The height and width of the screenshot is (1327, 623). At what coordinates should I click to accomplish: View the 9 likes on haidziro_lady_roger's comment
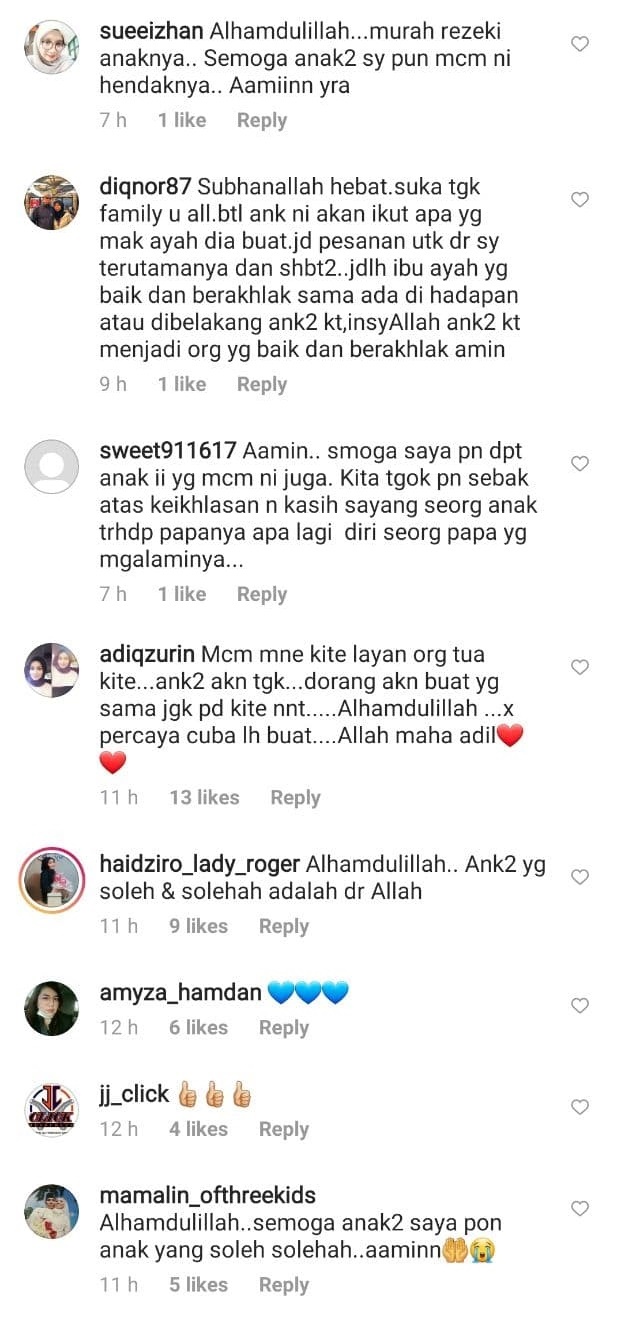click(x=198, y=926)
